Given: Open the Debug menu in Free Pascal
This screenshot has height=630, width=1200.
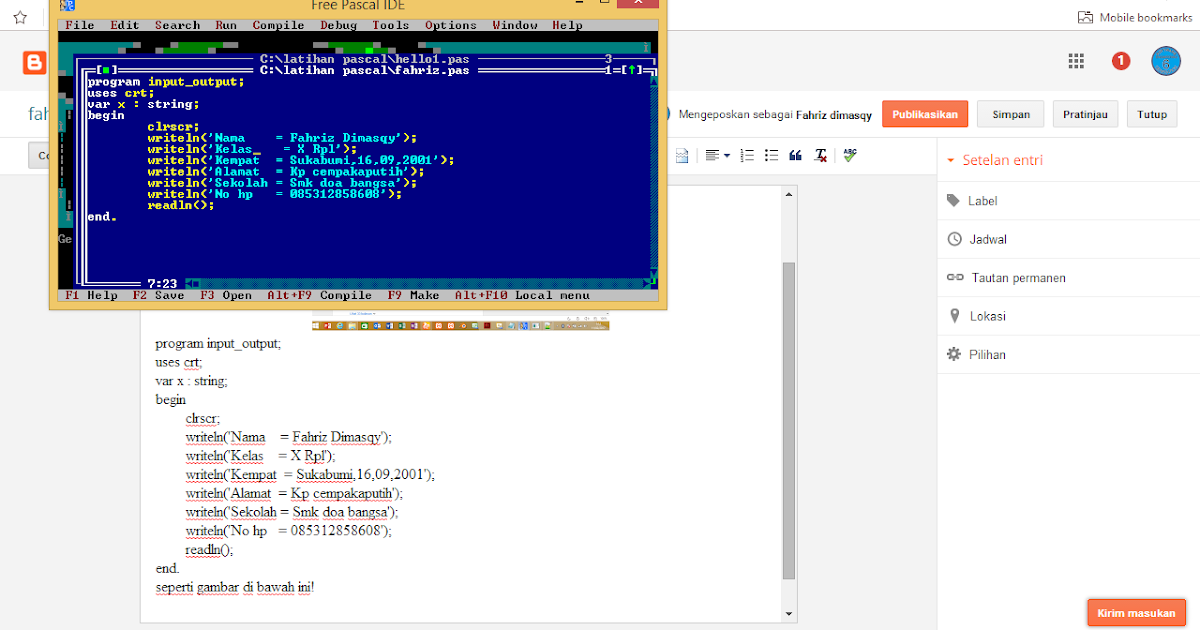Looking at the screenshot, I should pyautogui.click(x=338, y=25).
